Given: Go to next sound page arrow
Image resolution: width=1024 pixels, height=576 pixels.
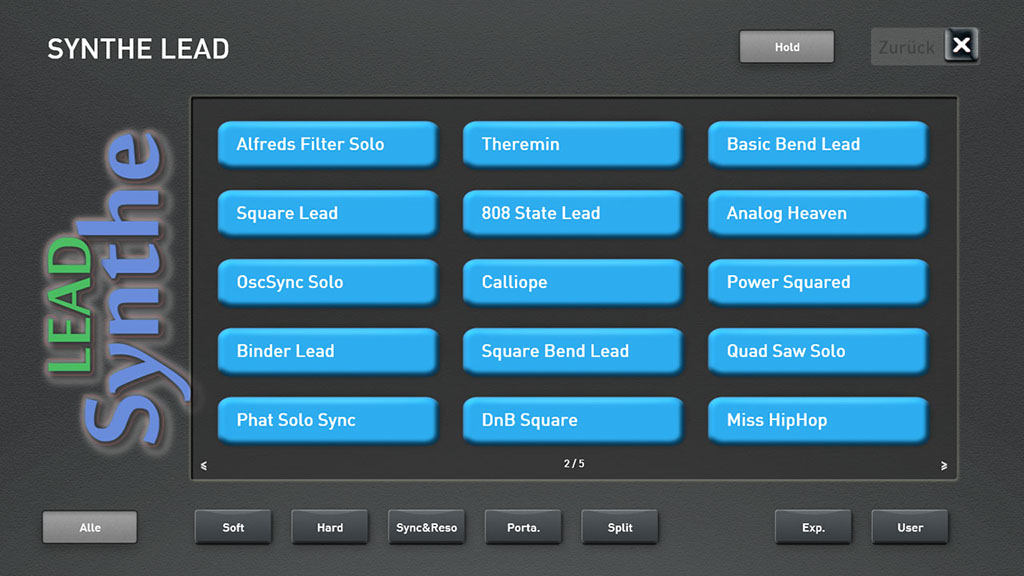Looking at the screenshot, I should pyautogui.click(x=944, y=465).
